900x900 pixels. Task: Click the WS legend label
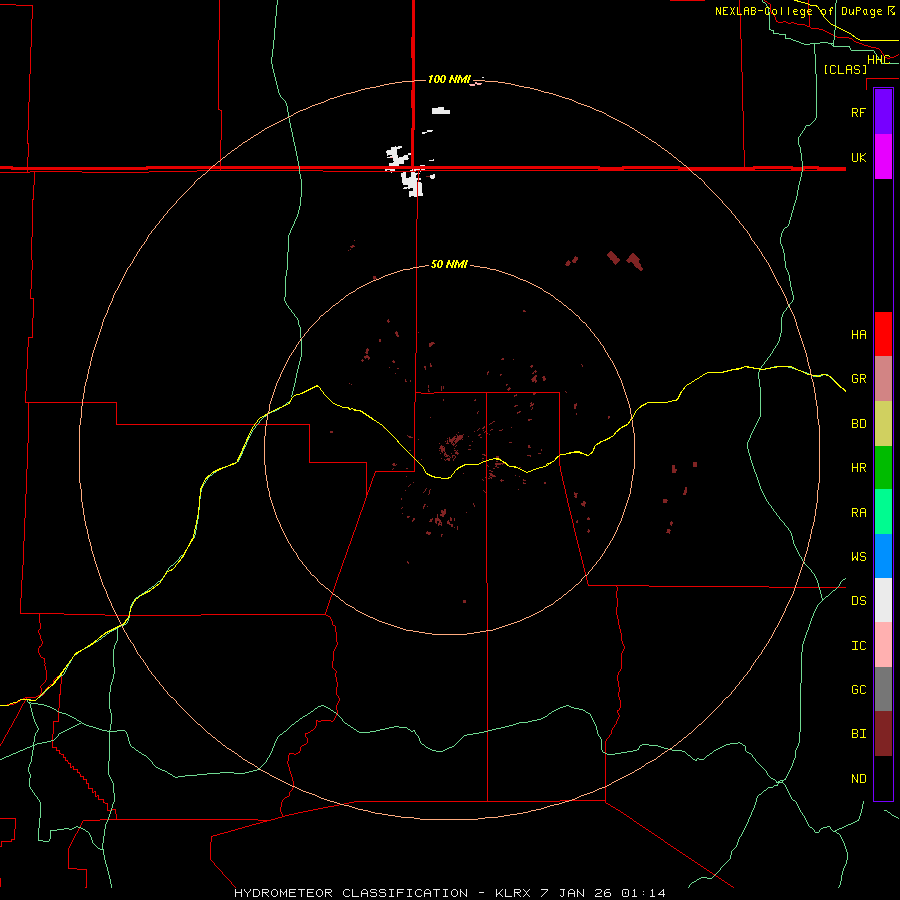click(858, 556)
